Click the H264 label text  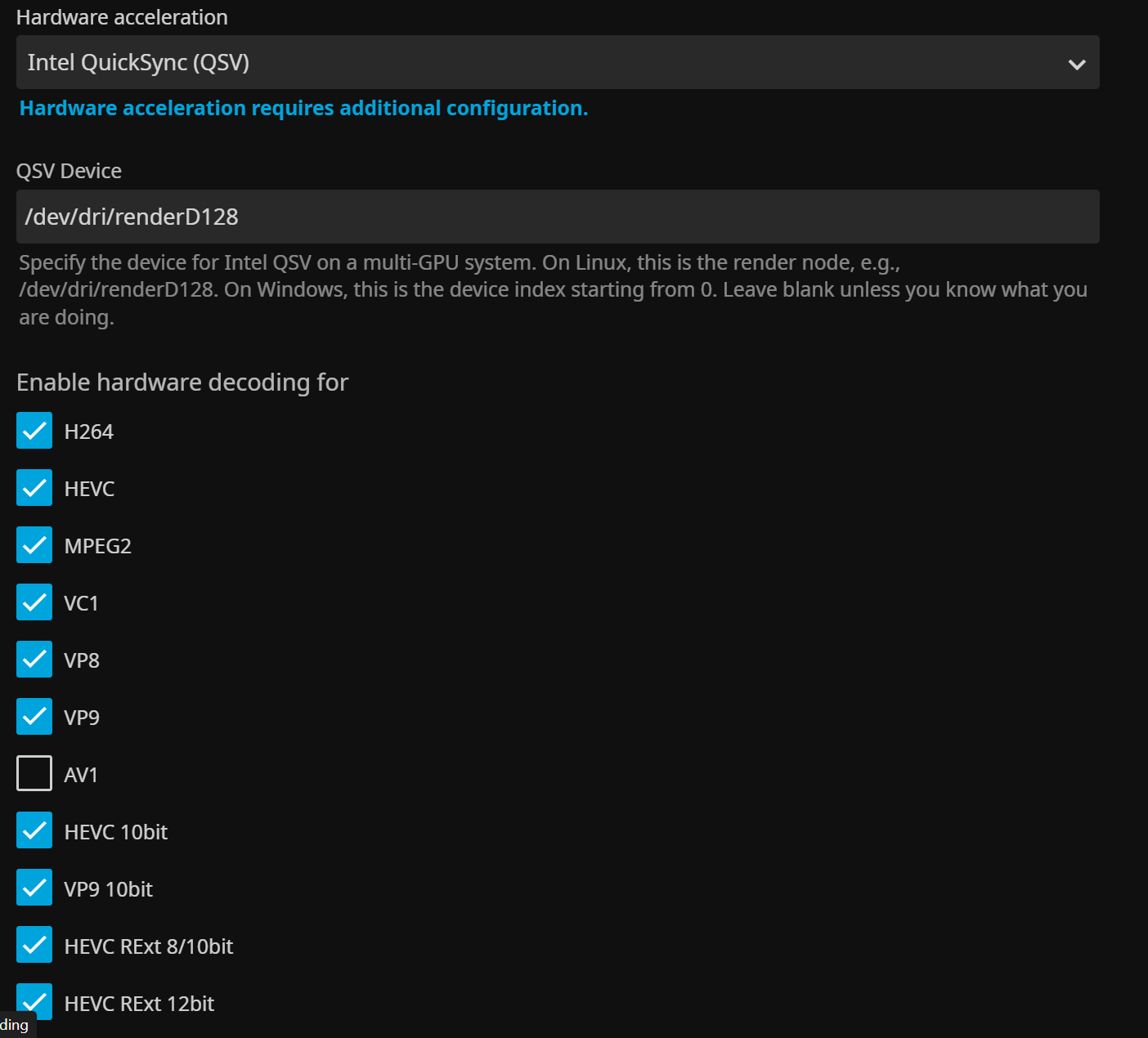click(x=88, y=432)
